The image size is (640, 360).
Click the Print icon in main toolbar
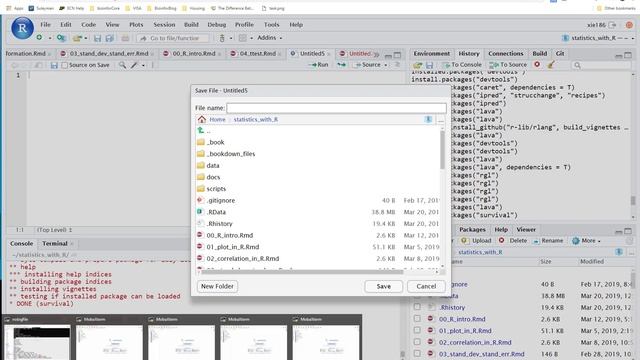[125, 38]
